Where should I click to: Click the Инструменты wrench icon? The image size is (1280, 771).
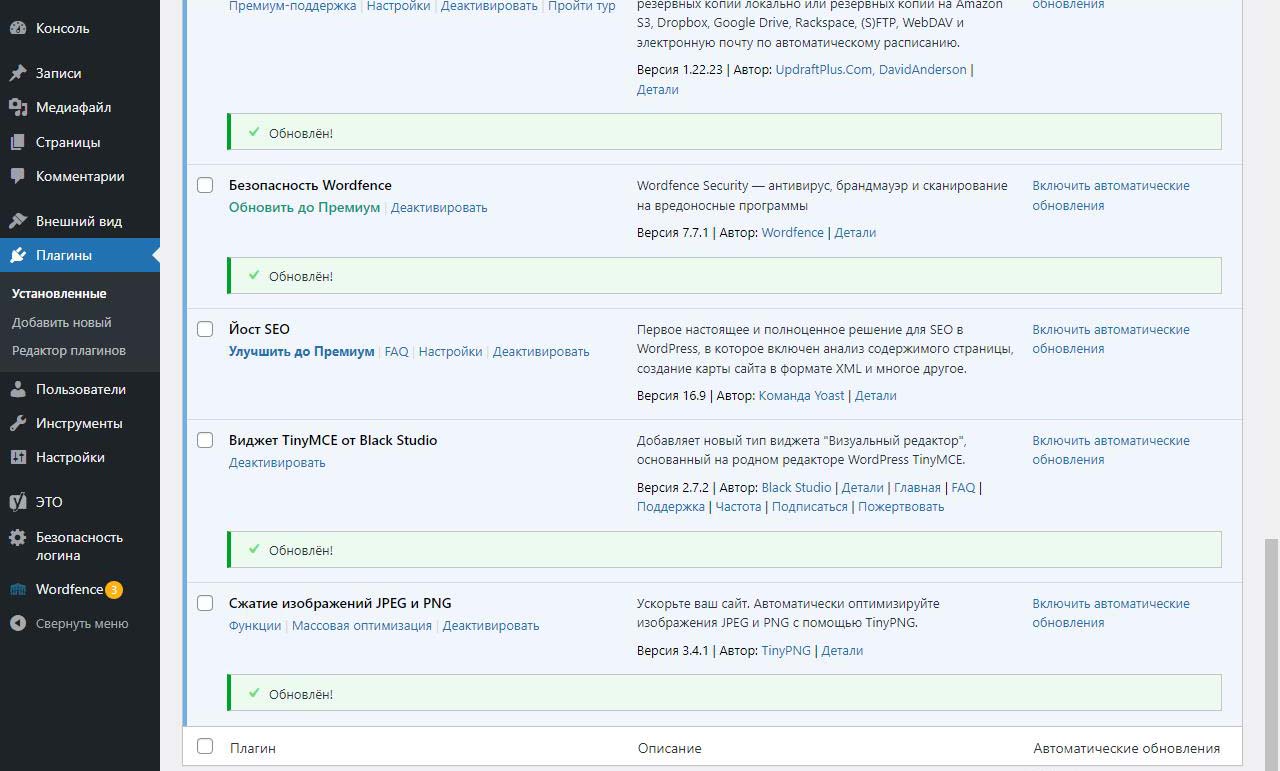coord(18,423)
